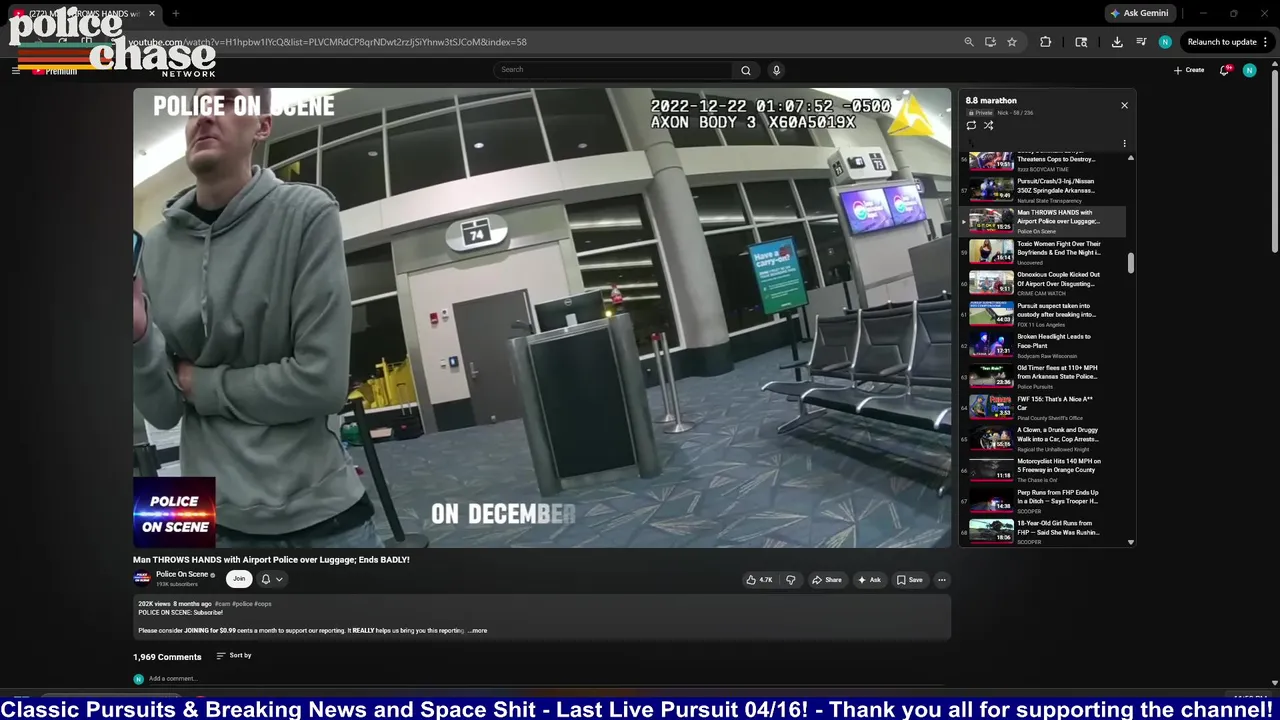This screenshot has height=720, width=1280.
Task: Click Police On Scene channel avatar
Action: tap(141, 578)
